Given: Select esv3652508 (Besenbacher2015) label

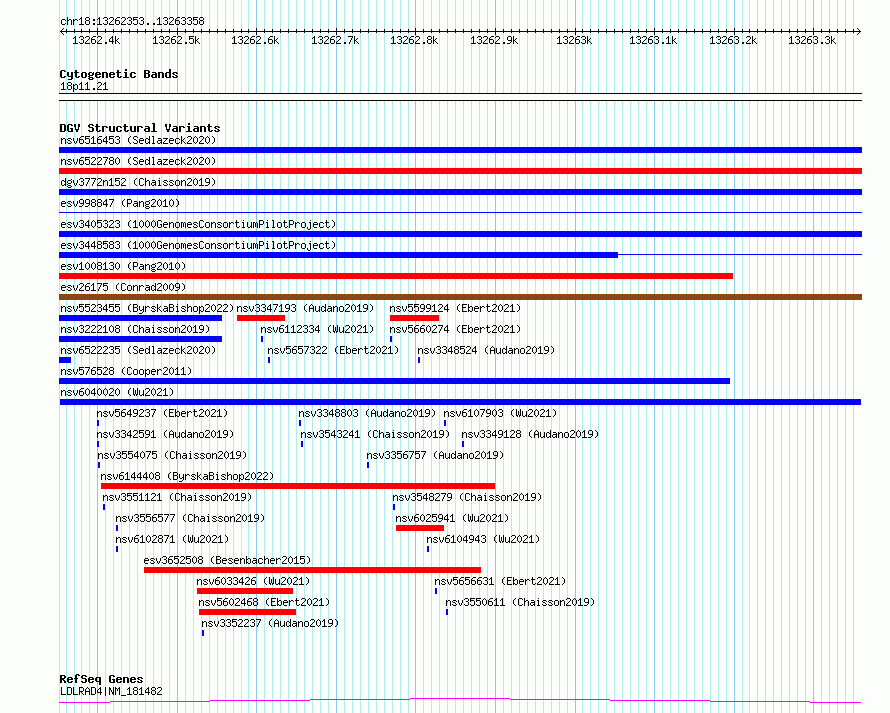Looking at the screenshot, I should [227, 560].
